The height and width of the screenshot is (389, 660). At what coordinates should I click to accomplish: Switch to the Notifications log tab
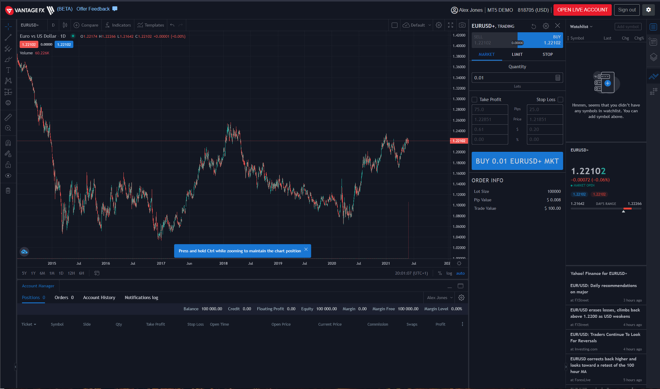[x=141, y=297]
